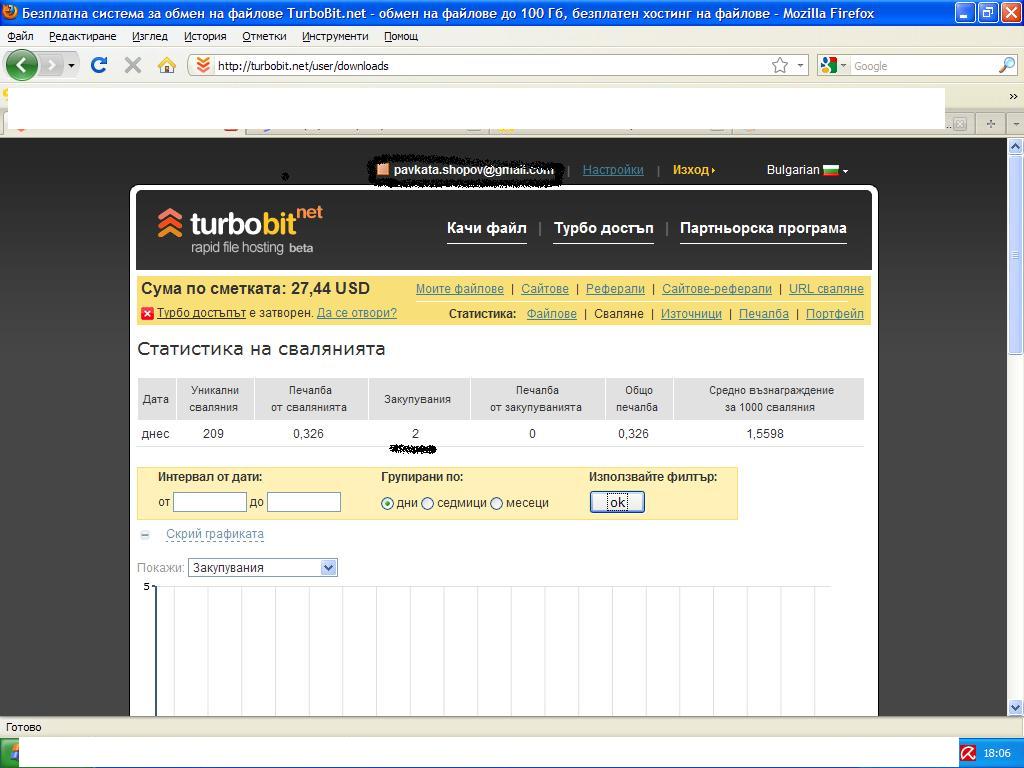Image resolution: width=1024 pixels, height=768 pixels.
Task: Open the Настройки settings link
Action: (613, 170)
